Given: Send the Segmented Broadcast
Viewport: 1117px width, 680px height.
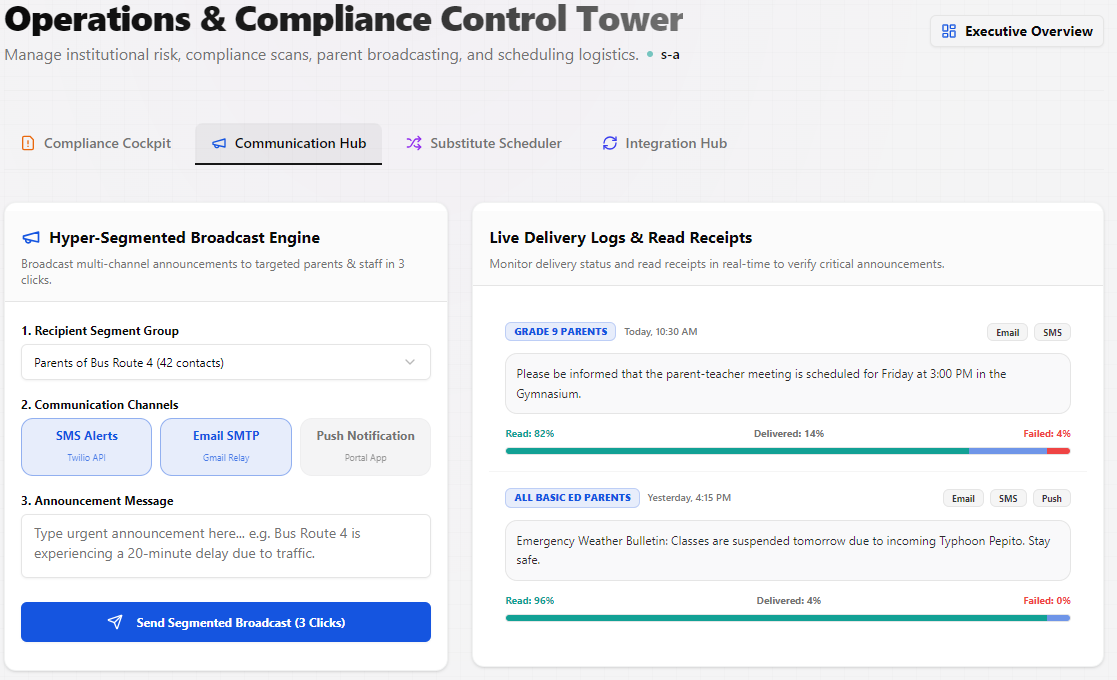Looking at the screenshot, I should [226, 622].
